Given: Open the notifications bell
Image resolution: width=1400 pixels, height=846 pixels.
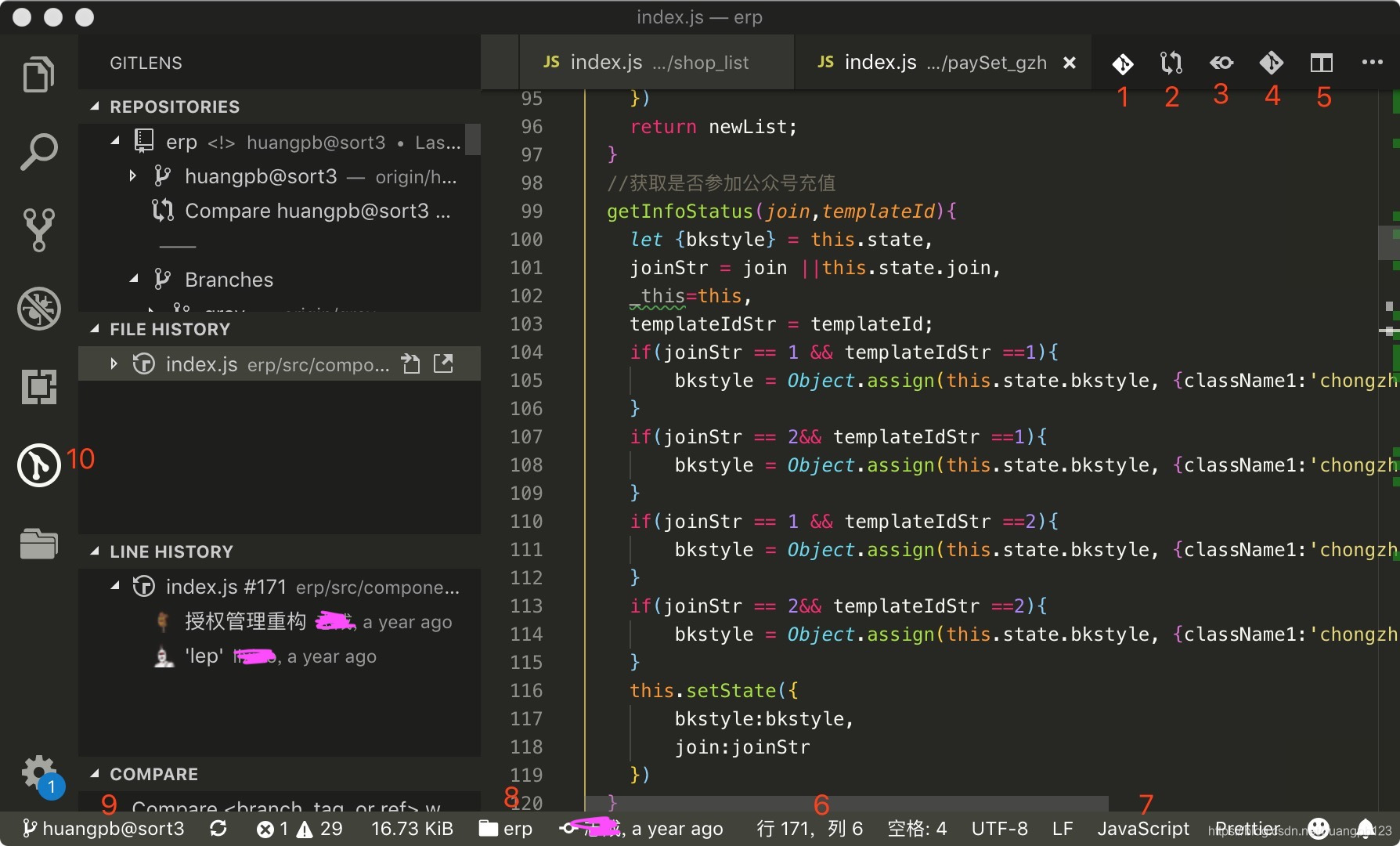Looking at the screenshot, I should [1366, 829].
